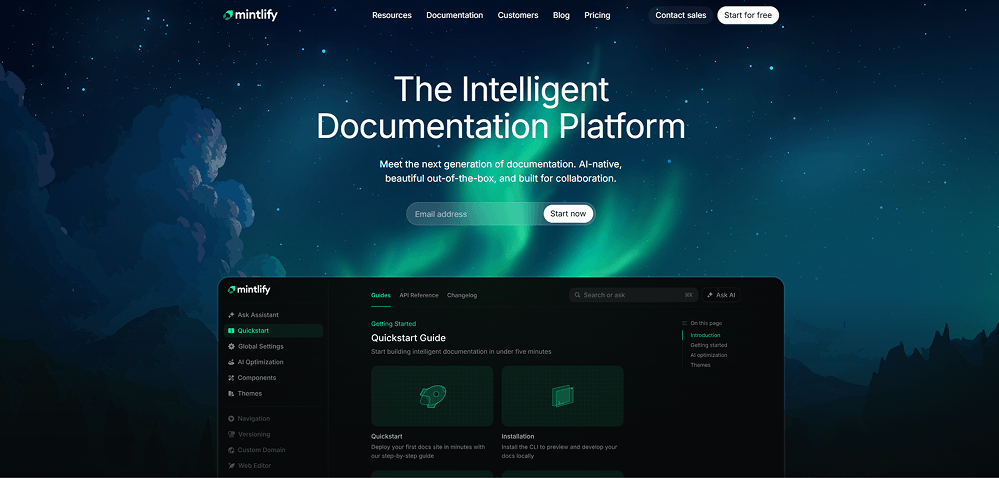Jump to Getting started in page outline
The width and height of the screenshot is (999, 478).
point(708,345)
